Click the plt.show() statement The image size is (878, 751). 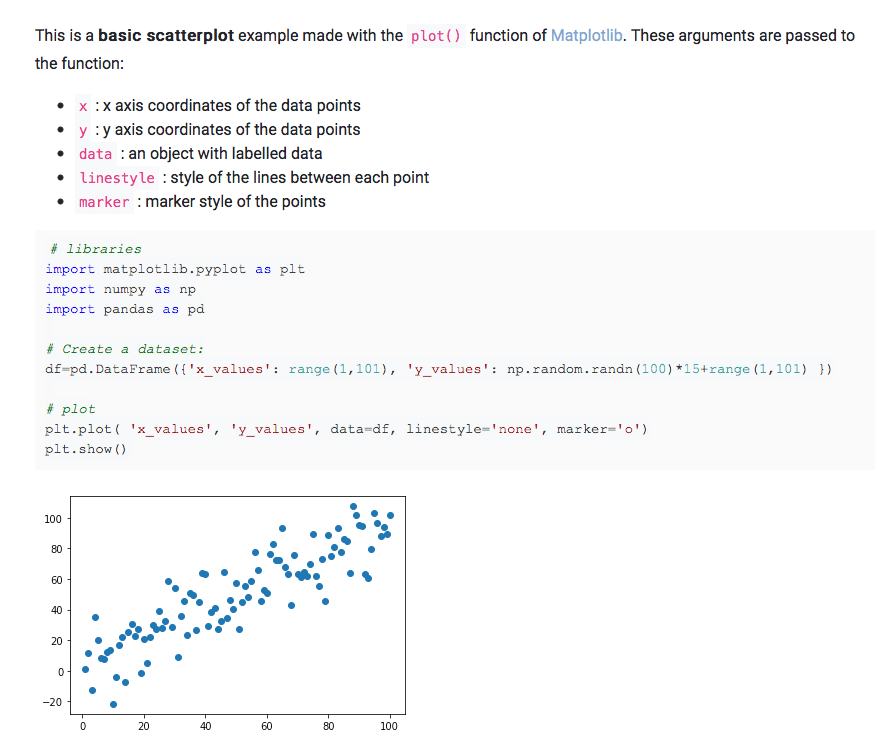click(85, 449)
